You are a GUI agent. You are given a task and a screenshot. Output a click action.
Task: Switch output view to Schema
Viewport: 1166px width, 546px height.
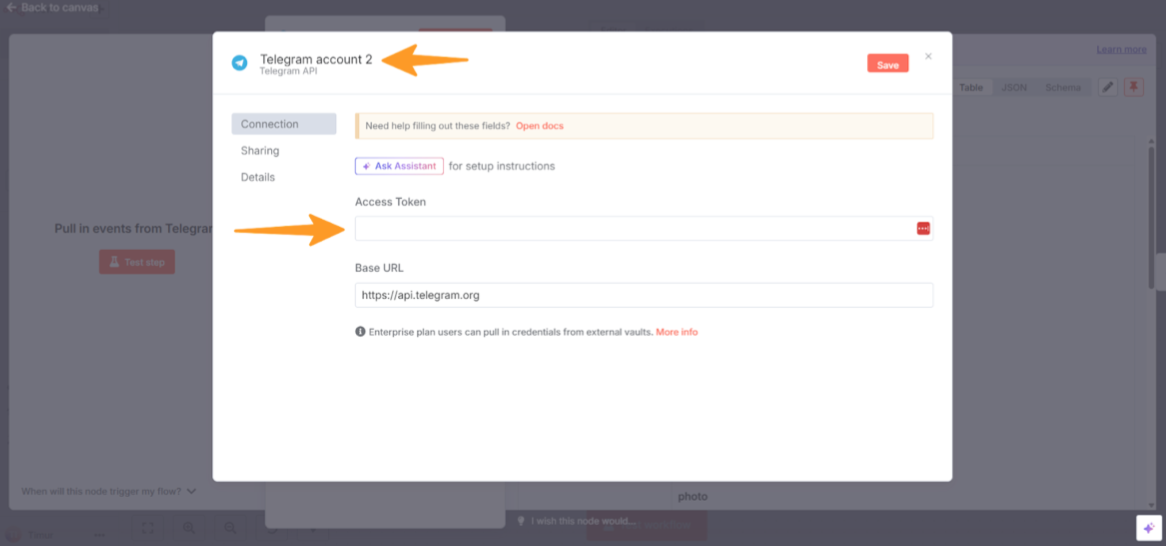1063,87
